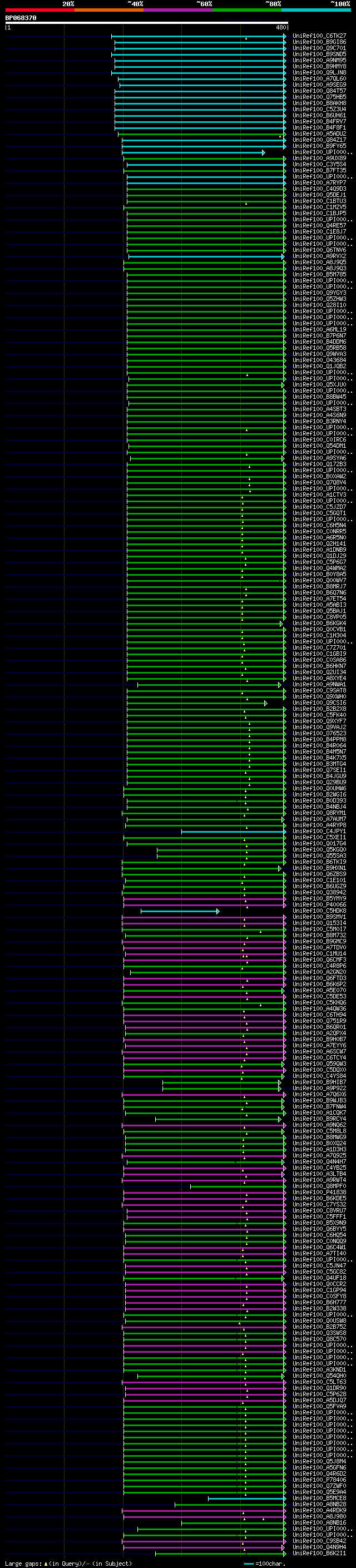Click the cyan alignment bar for C4JPY1
The height and width of the screenshot is (1568, 356).
coord(234,832)
